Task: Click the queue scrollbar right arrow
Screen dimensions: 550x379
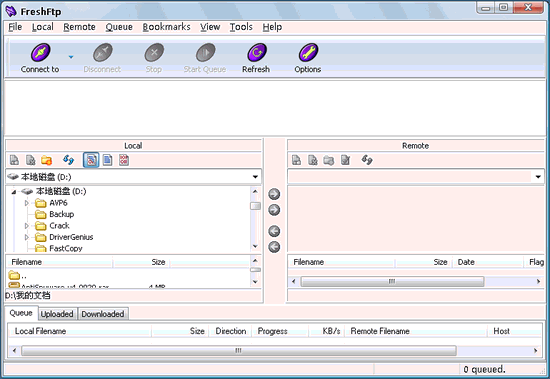Action: (x=536, y=350)
